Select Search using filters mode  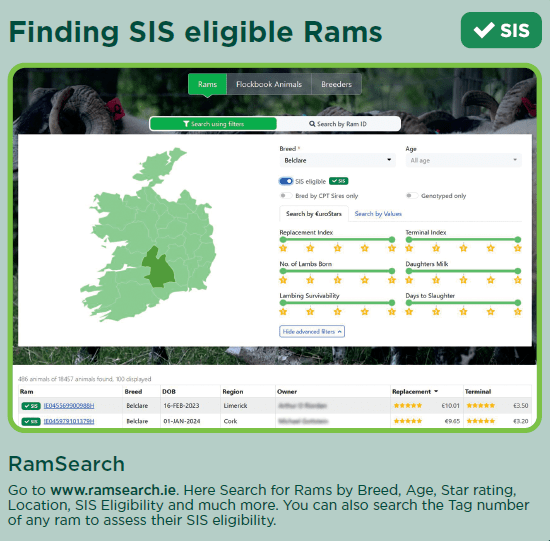click(213, 124)
